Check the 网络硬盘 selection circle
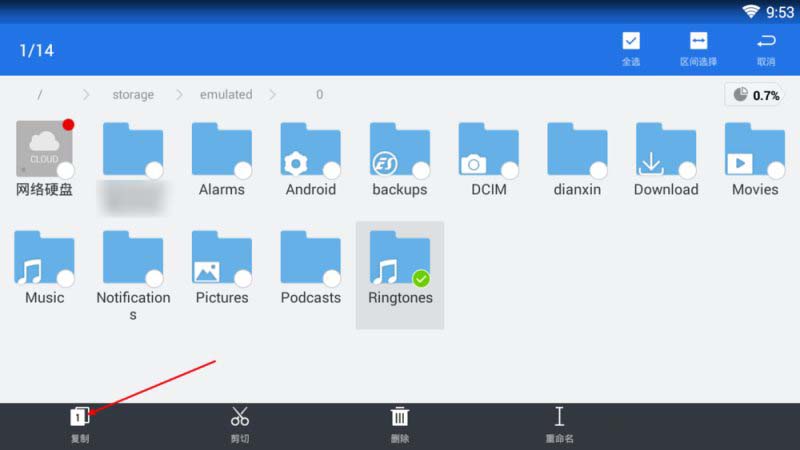The height and width of the screenshot is (450, 800). [65, 170]
